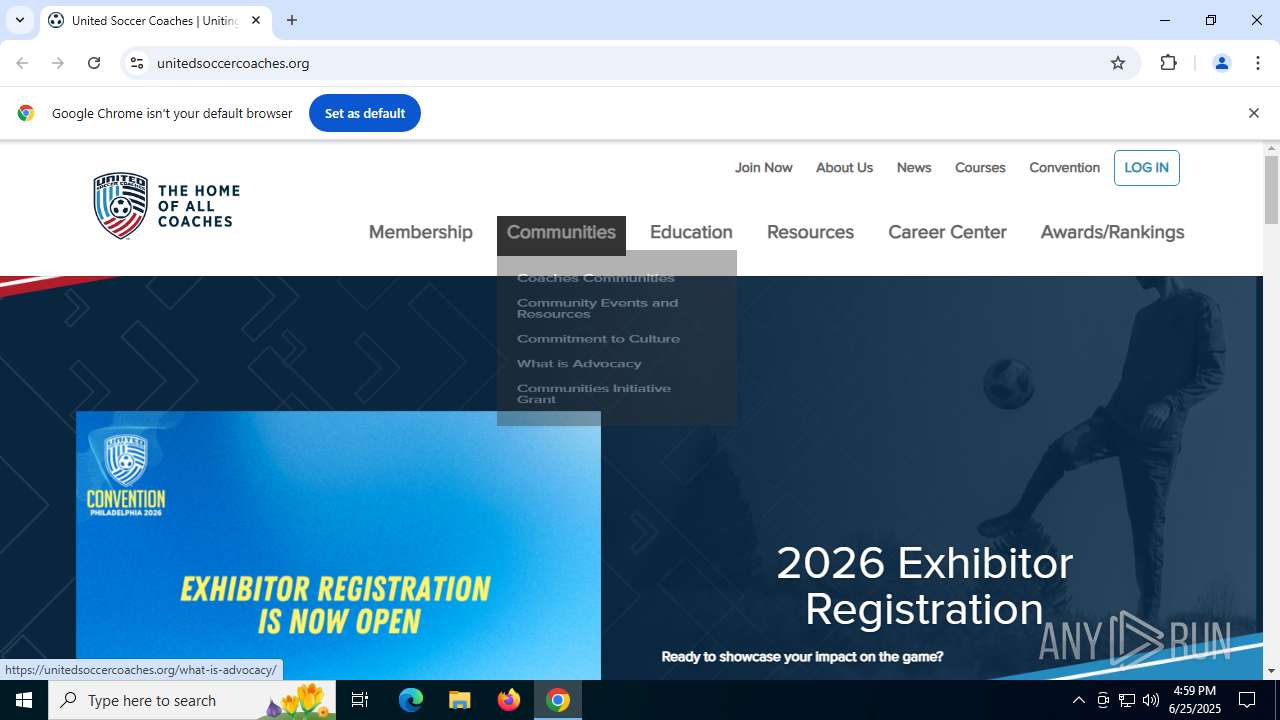Viewport: 1280px width, 720px height.
Task: Open the Windows notification center
Action: (1247, 700)
